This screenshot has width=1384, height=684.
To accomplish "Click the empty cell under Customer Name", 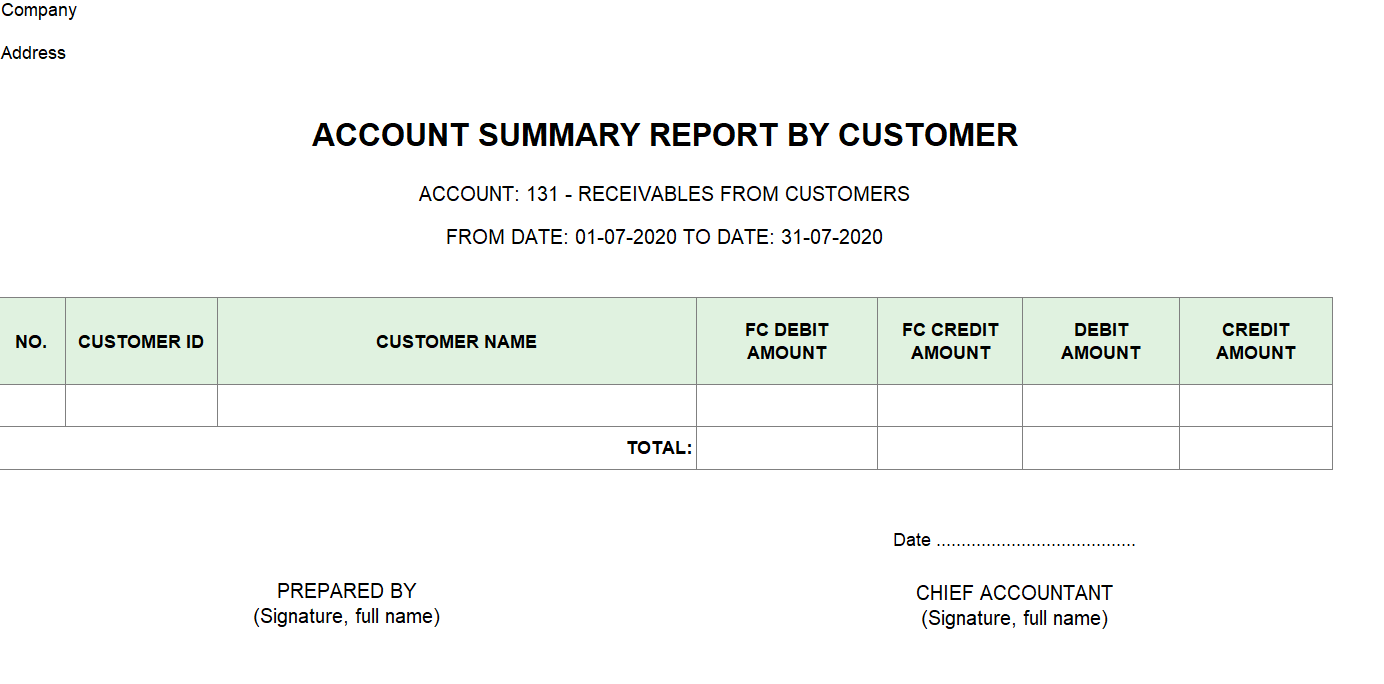I will pyautogui.click(x=456, y=406).
